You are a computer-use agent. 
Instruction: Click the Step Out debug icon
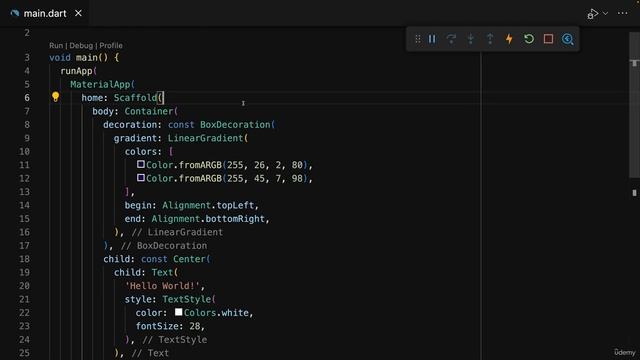[490, 39]
